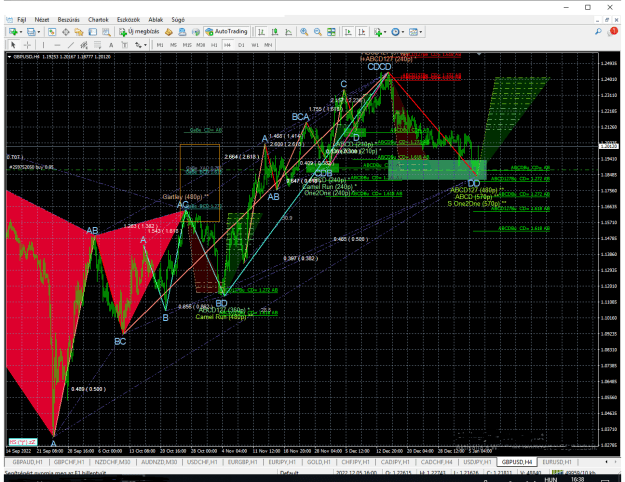
Task: Toggle the AutoTrading button
Action: click(226, 32)
